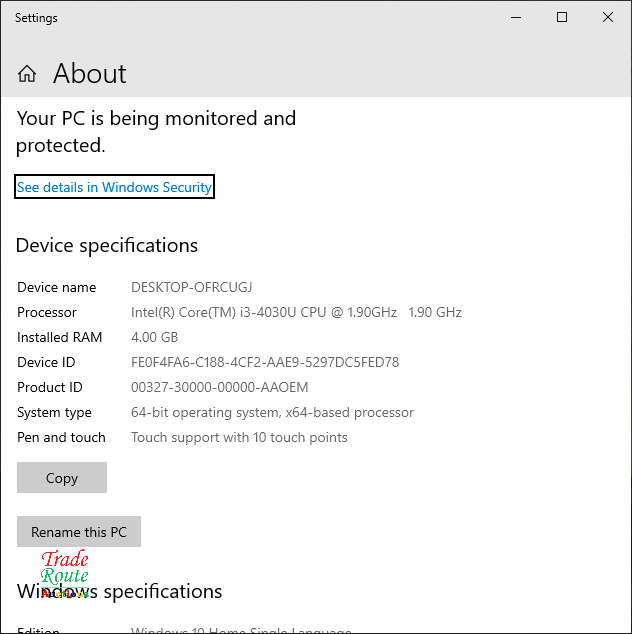This screenshot has height=634, width=632.
Task: Minimize the Settings window
Action: [x=516, y=17]
